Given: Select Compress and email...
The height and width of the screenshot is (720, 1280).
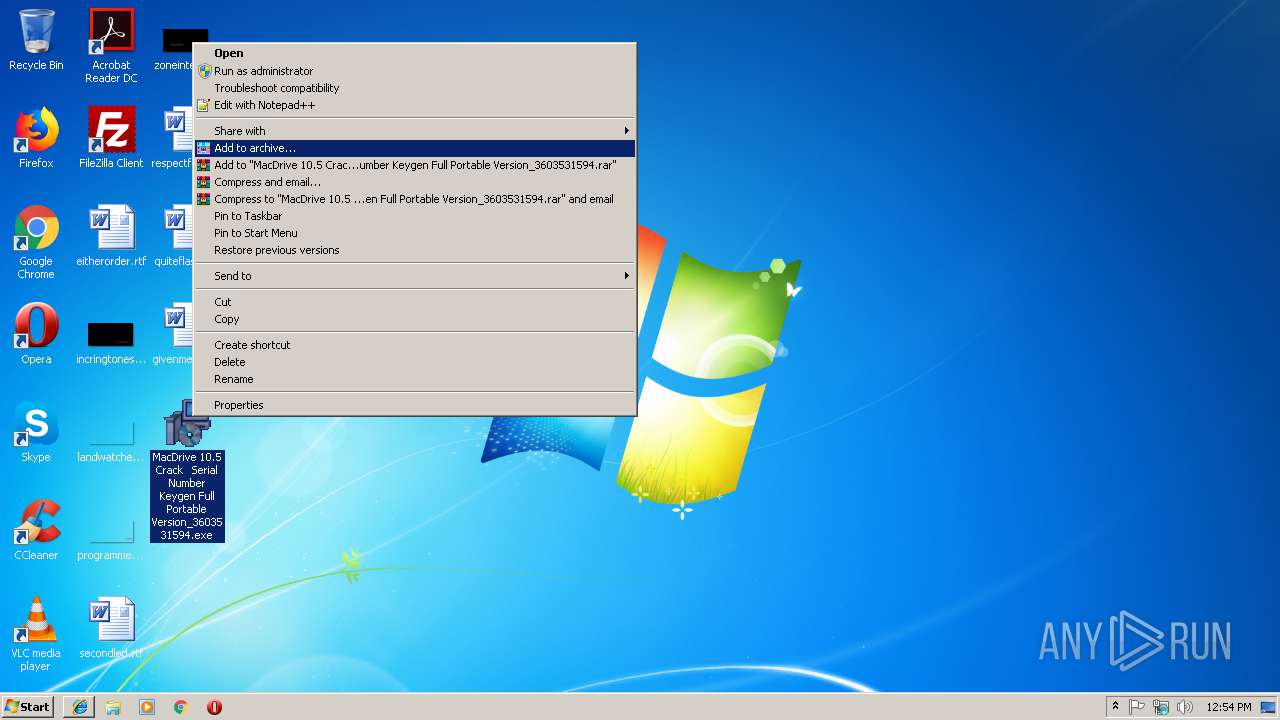Looking at the screenshot, I should click(415, 182).
